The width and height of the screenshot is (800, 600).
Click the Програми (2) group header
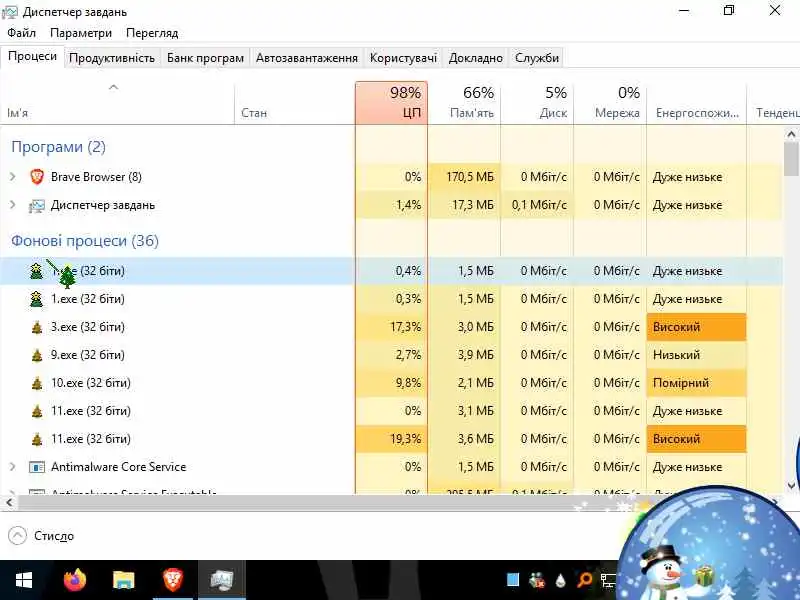(x=58, y=147)
